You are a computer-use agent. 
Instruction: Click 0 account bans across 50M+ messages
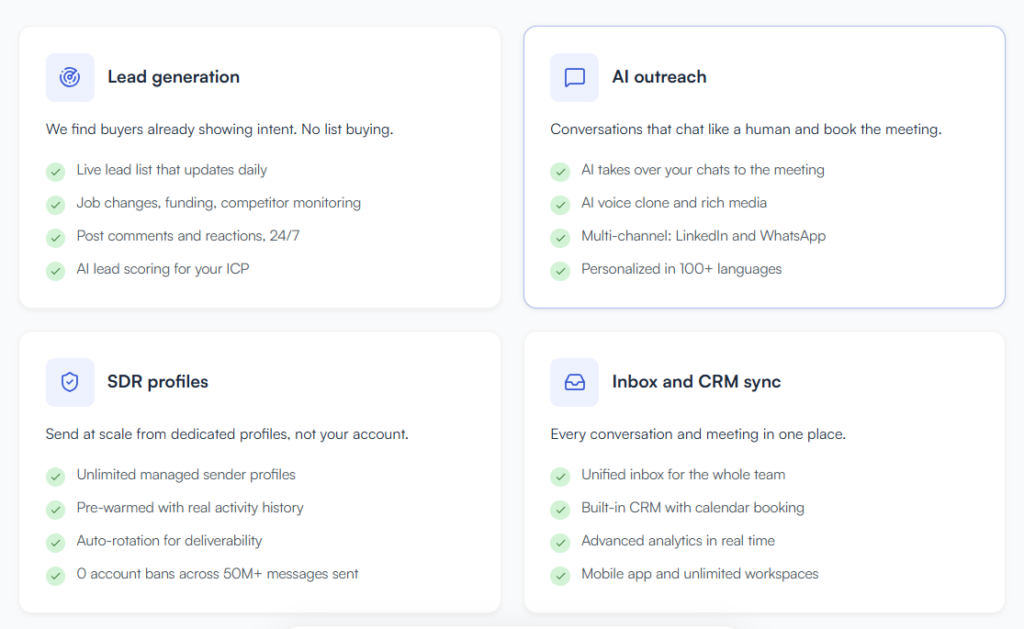217,573
